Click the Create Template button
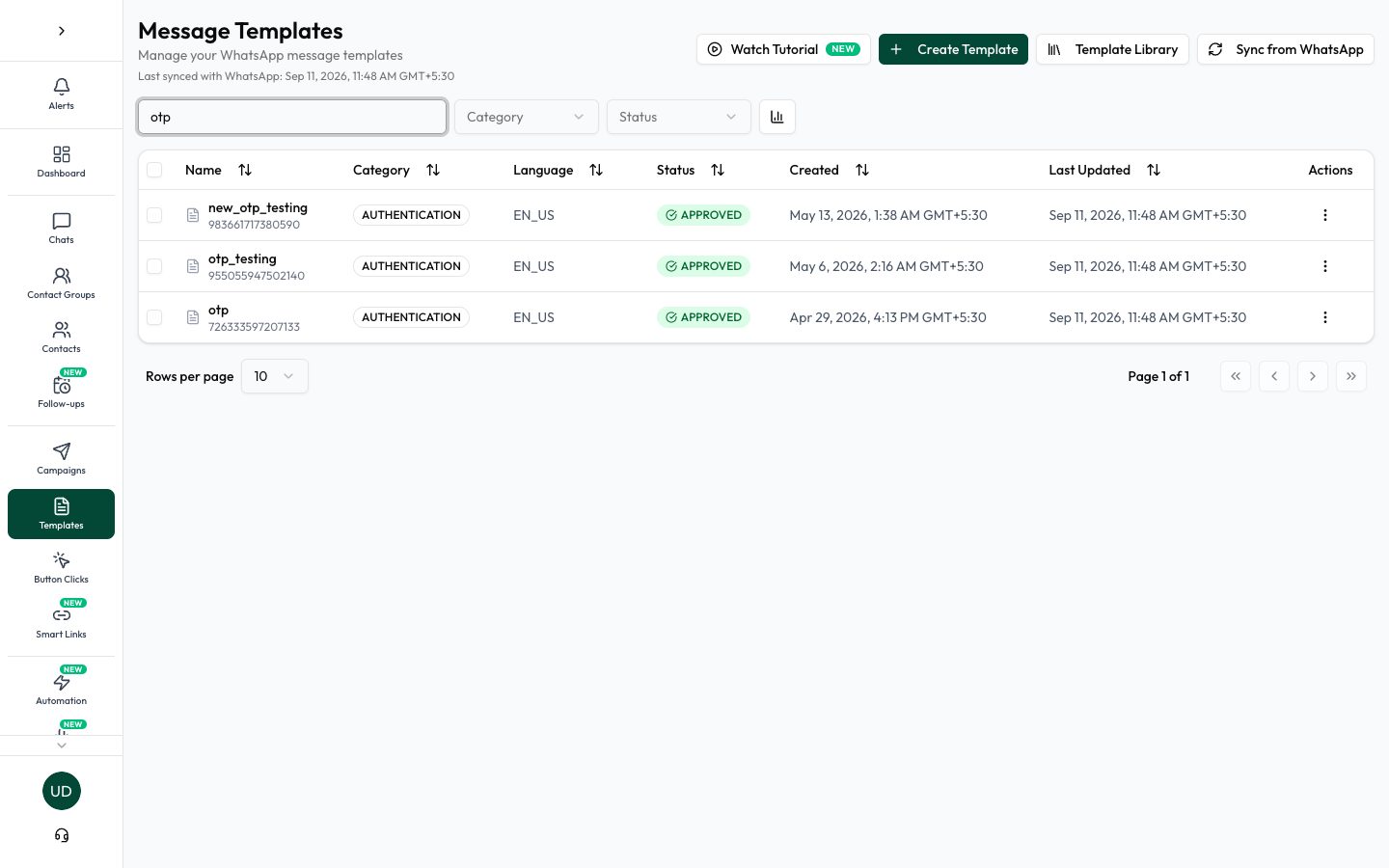 pos(953,49)
